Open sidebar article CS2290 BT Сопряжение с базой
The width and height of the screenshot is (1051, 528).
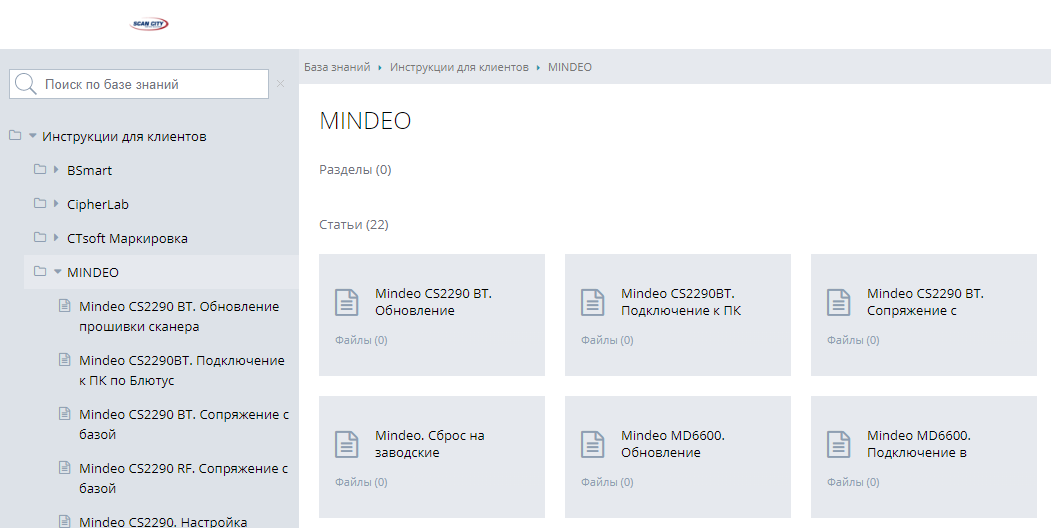(x=184, y=424)
